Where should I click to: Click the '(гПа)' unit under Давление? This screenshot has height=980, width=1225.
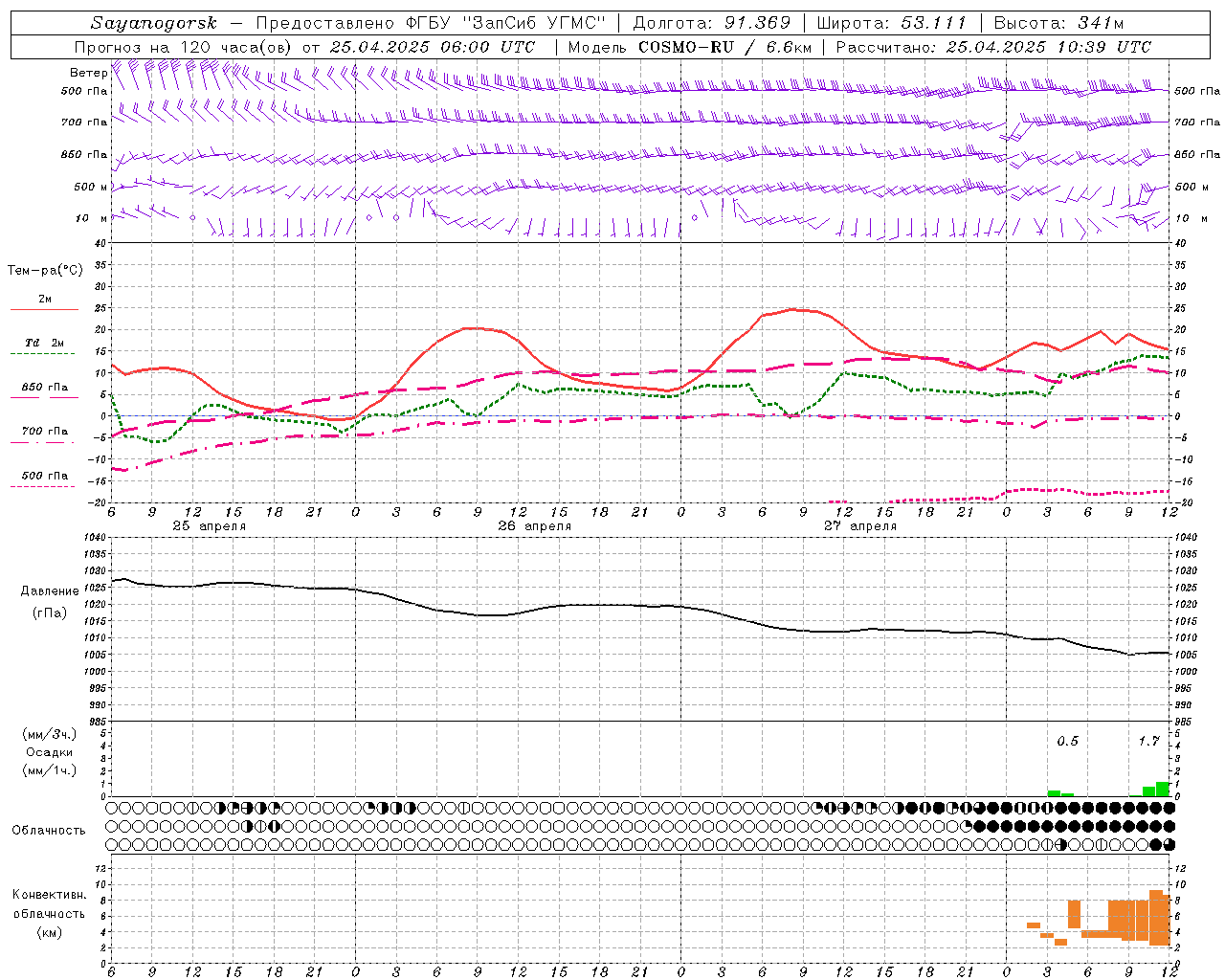click(x=50, y=612)
